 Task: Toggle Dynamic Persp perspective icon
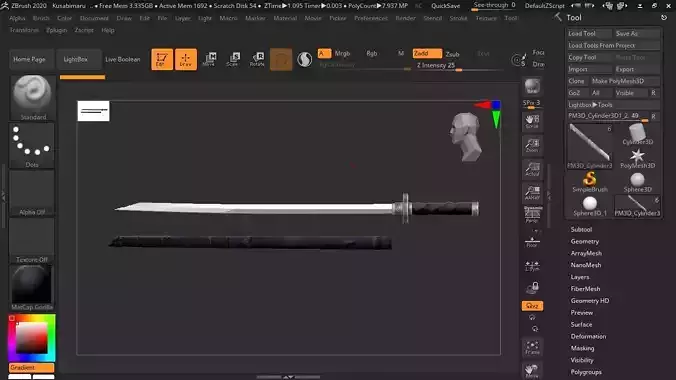(532, 214)
